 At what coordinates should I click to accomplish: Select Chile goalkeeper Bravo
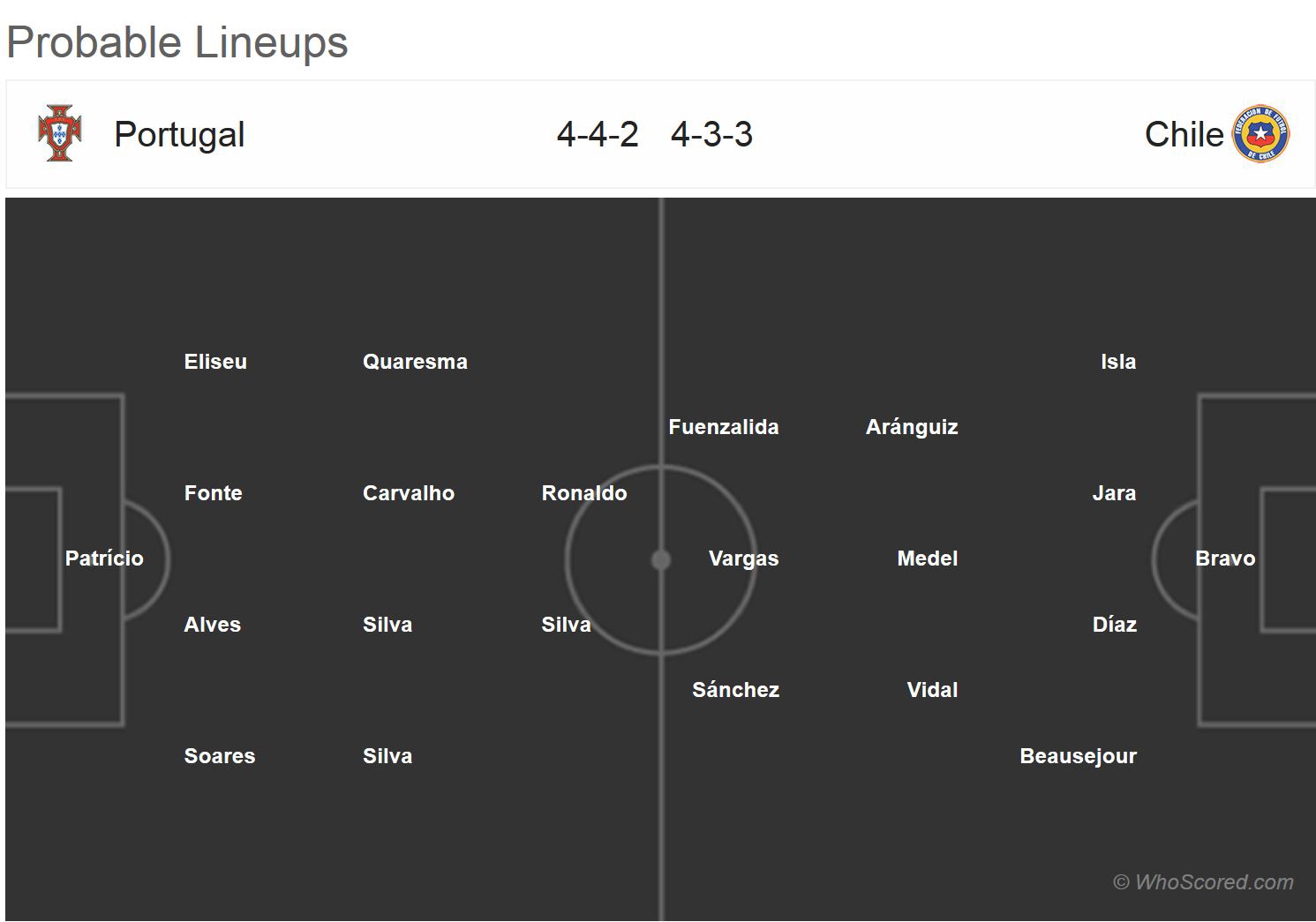1225,558
